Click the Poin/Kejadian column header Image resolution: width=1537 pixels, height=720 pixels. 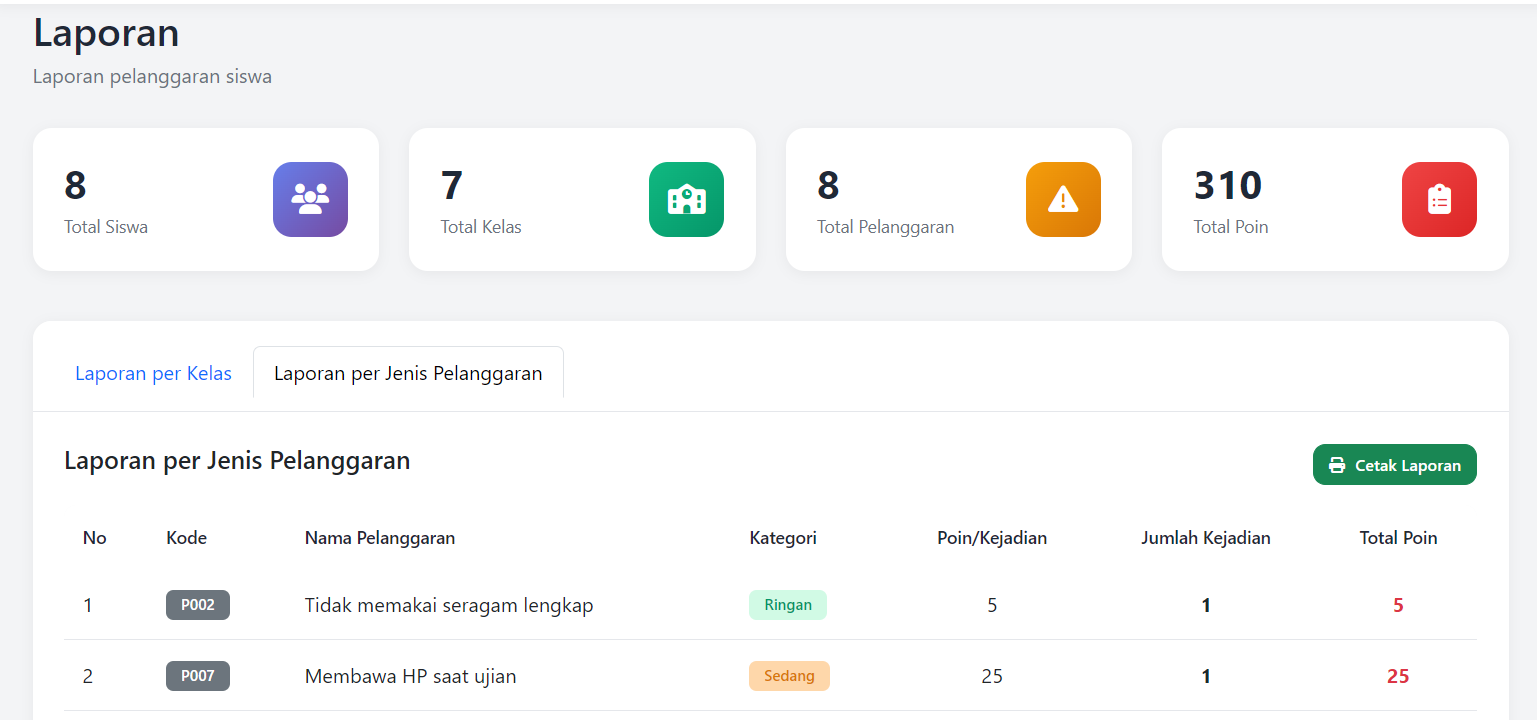pyautogui.click(x=992, y=538)
